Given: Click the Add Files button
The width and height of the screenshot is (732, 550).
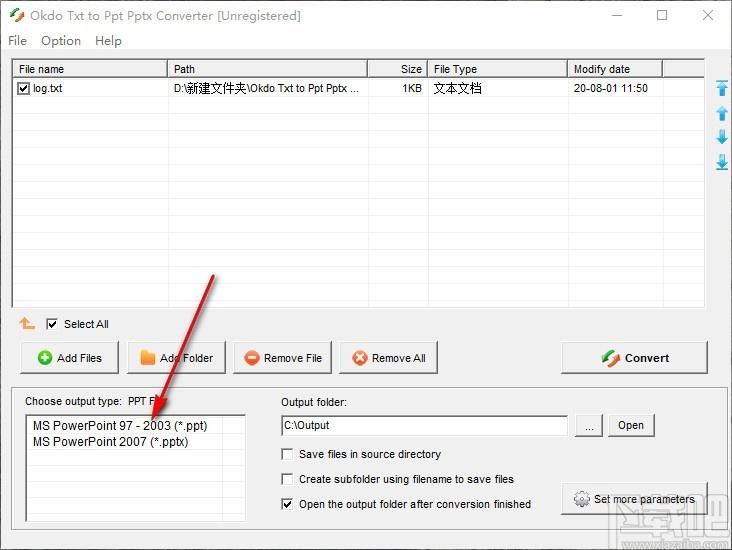Looking at the screenshot, I should [70, 358].
